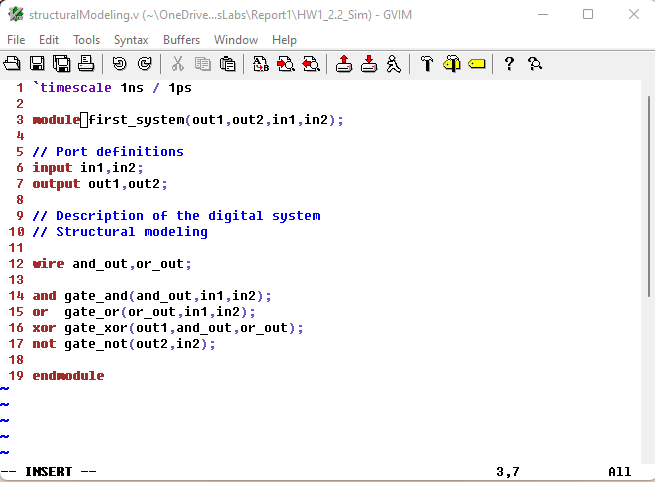The width and height of the screenshot is (655, 482).
Task: Open Find and Replace toolbar icon
Action: (260, 64)
